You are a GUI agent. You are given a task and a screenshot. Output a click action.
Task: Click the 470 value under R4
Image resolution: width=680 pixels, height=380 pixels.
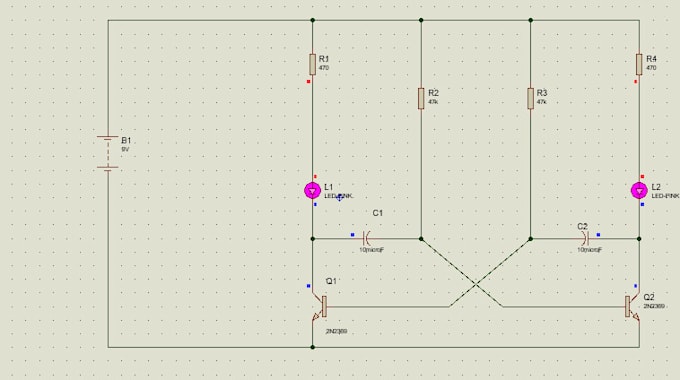[651, 68]
